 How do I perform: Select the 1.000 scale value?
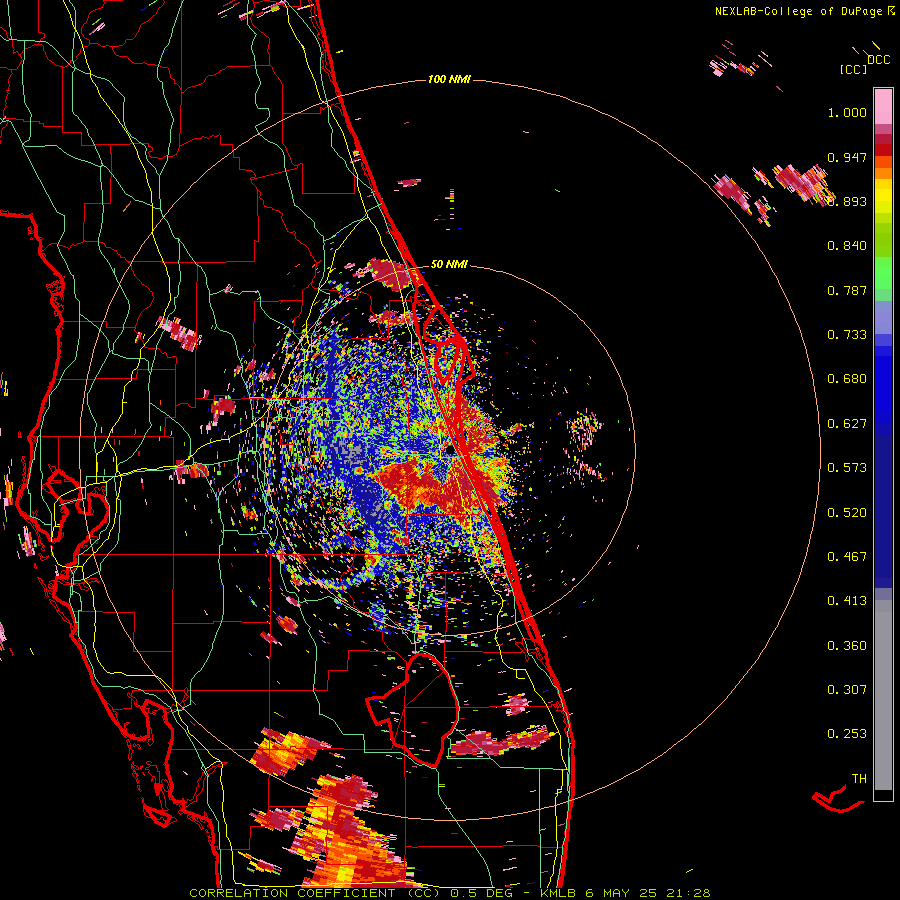(x=847, y=112)
